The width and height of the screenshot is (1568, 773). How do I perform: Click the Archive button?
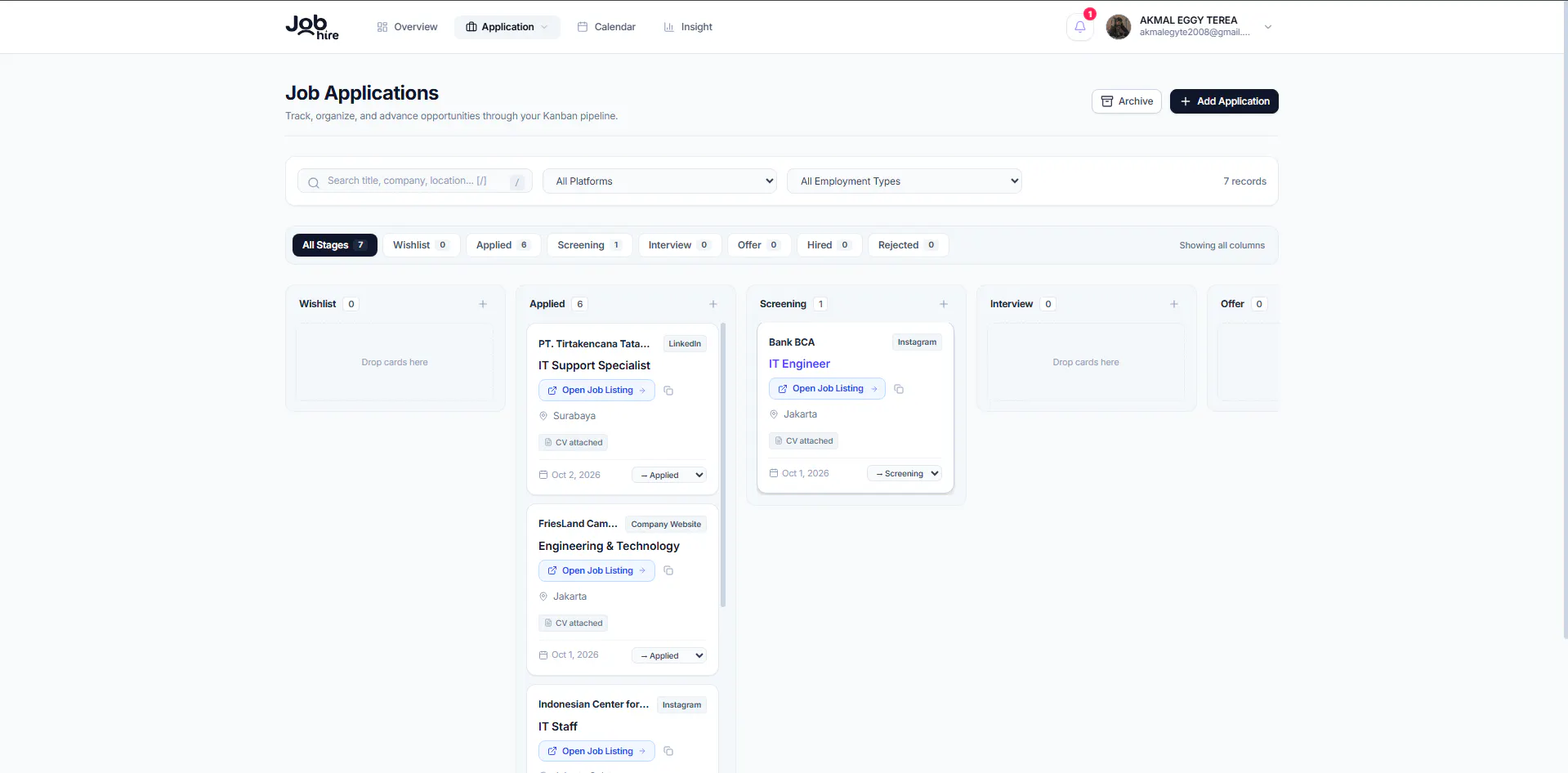pyautogui.click(x=1127, y=101)
